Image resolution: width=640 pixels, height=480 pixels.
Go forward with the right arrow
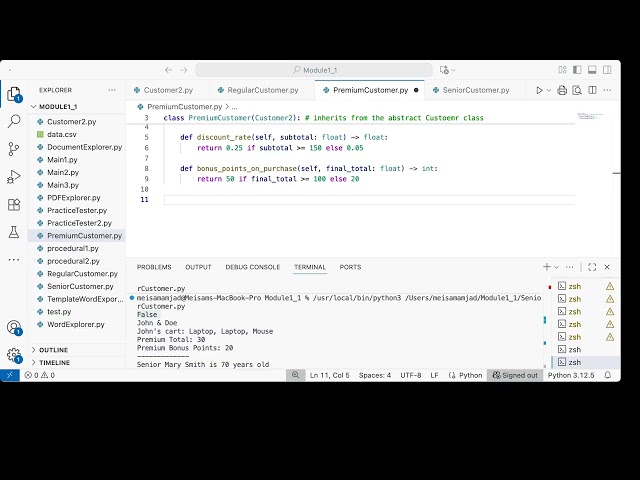184,70
